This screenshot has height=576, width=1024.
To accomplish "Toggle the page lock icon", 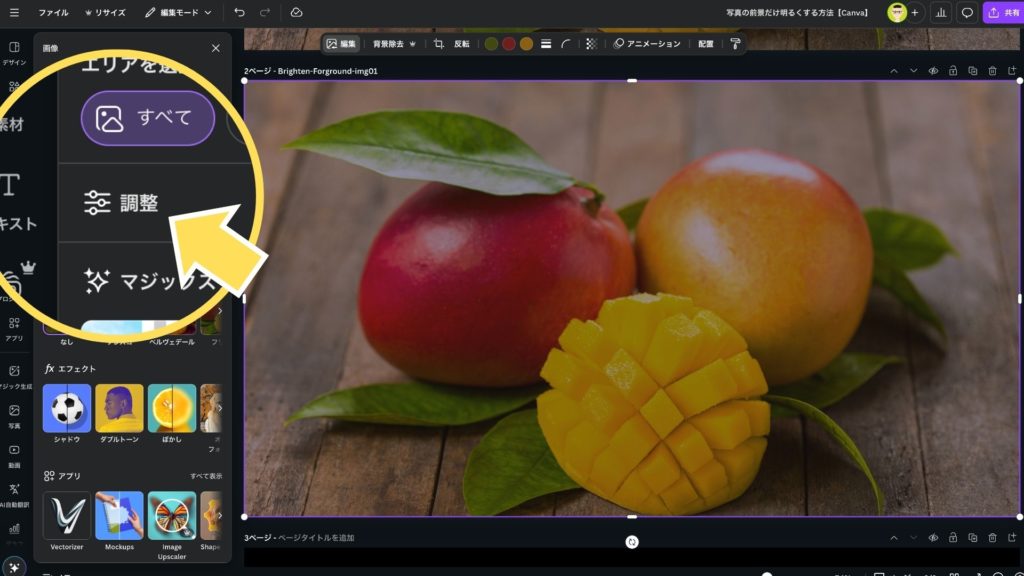I will [952, 71].
